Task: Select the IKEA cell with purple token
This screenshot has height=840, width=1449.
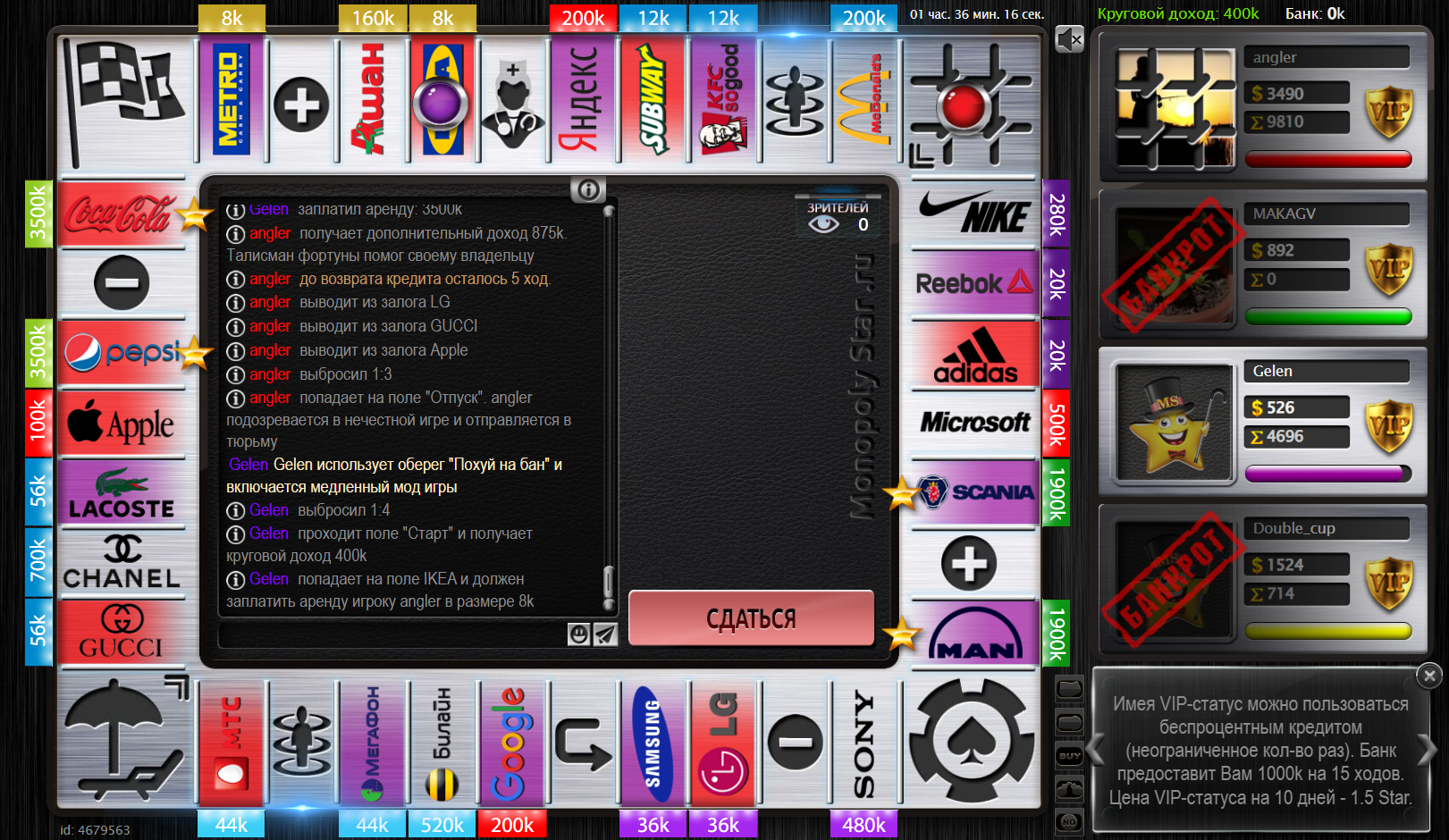Action: click(442, 100)
